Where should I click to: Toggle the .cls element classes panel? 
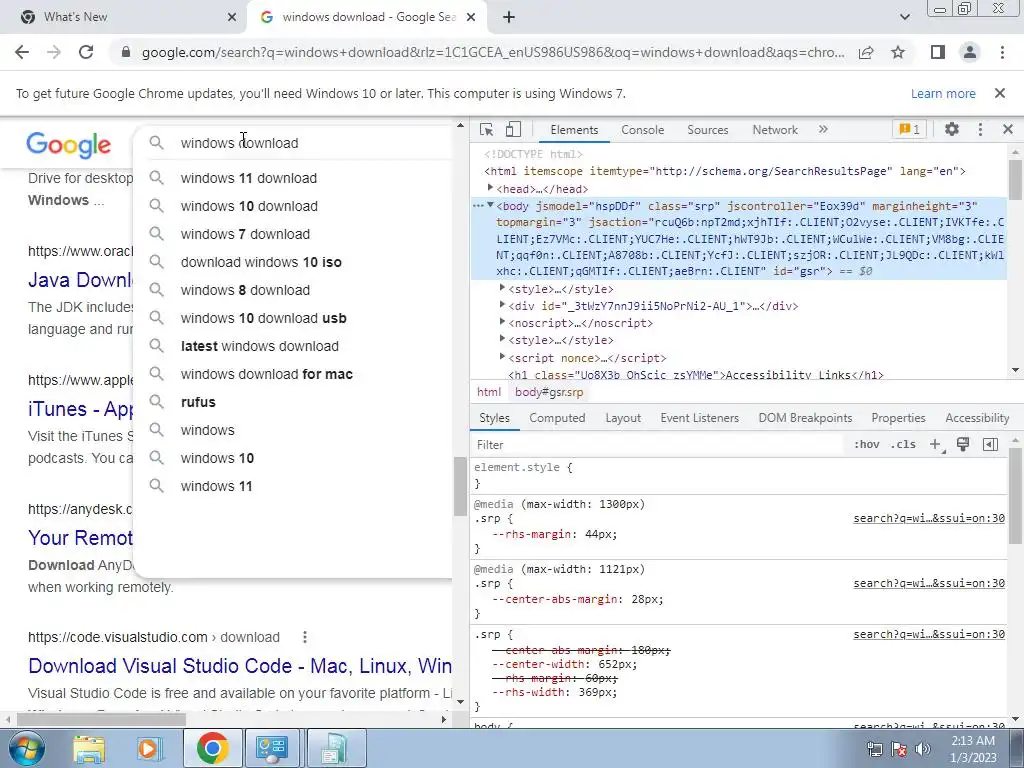point(904,444)
